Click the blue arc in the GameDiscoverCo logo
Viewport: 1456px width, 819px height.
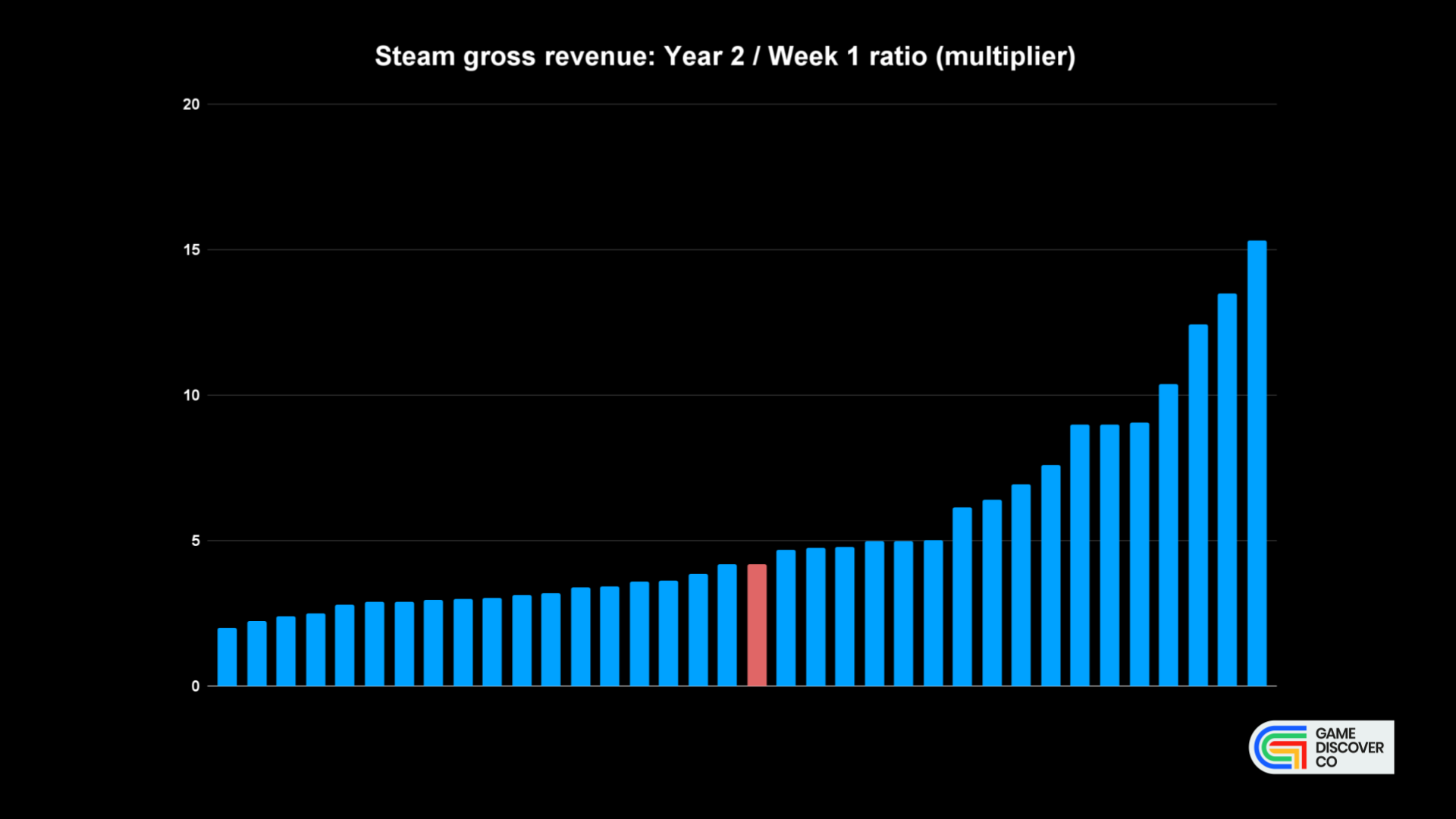click(x=1257, y=747)
